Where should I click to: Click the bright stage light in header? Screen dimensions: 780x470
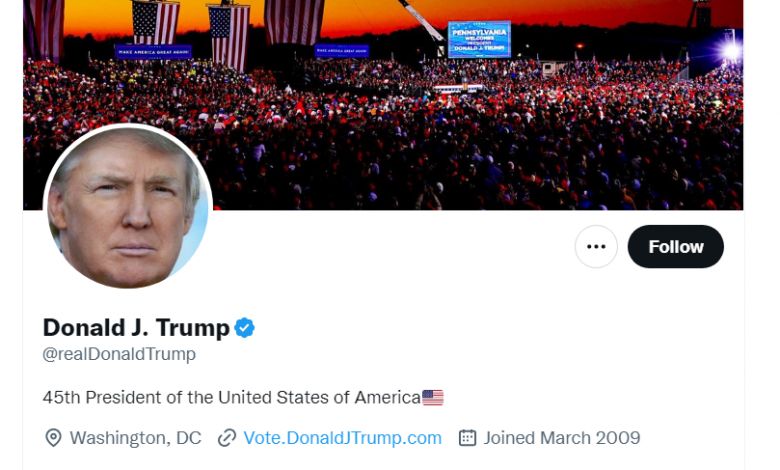pos(731,49)
